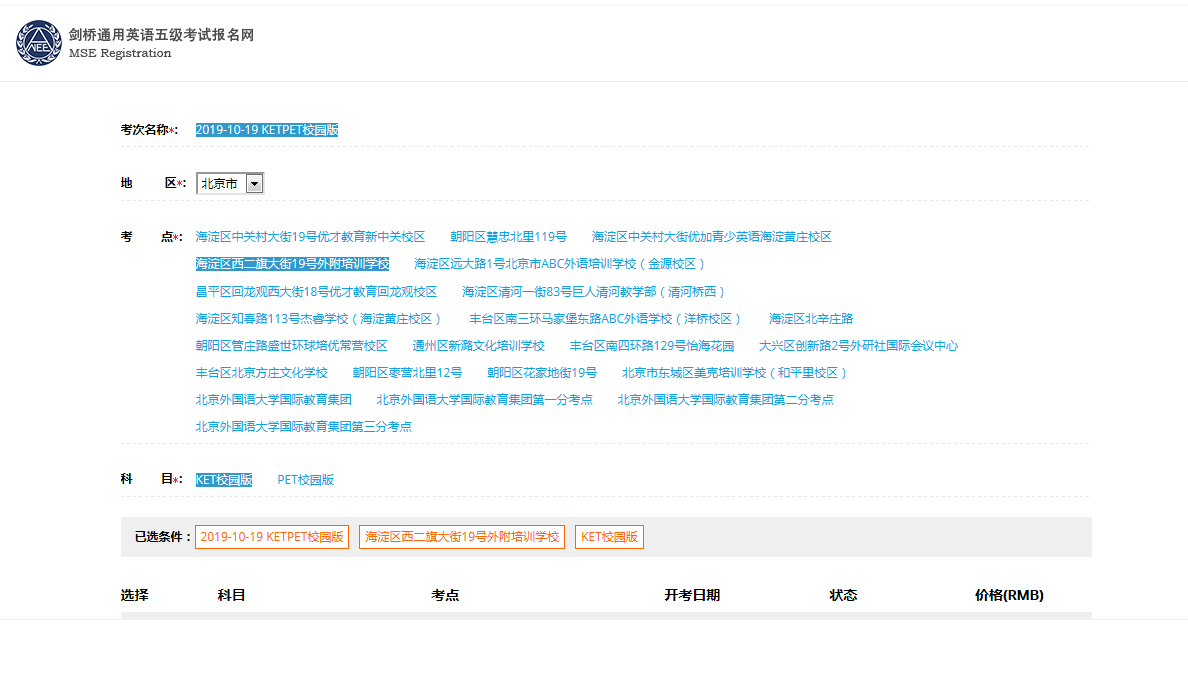
Task: Click the 考次名称 field label
Action: (x=148, y=130)
